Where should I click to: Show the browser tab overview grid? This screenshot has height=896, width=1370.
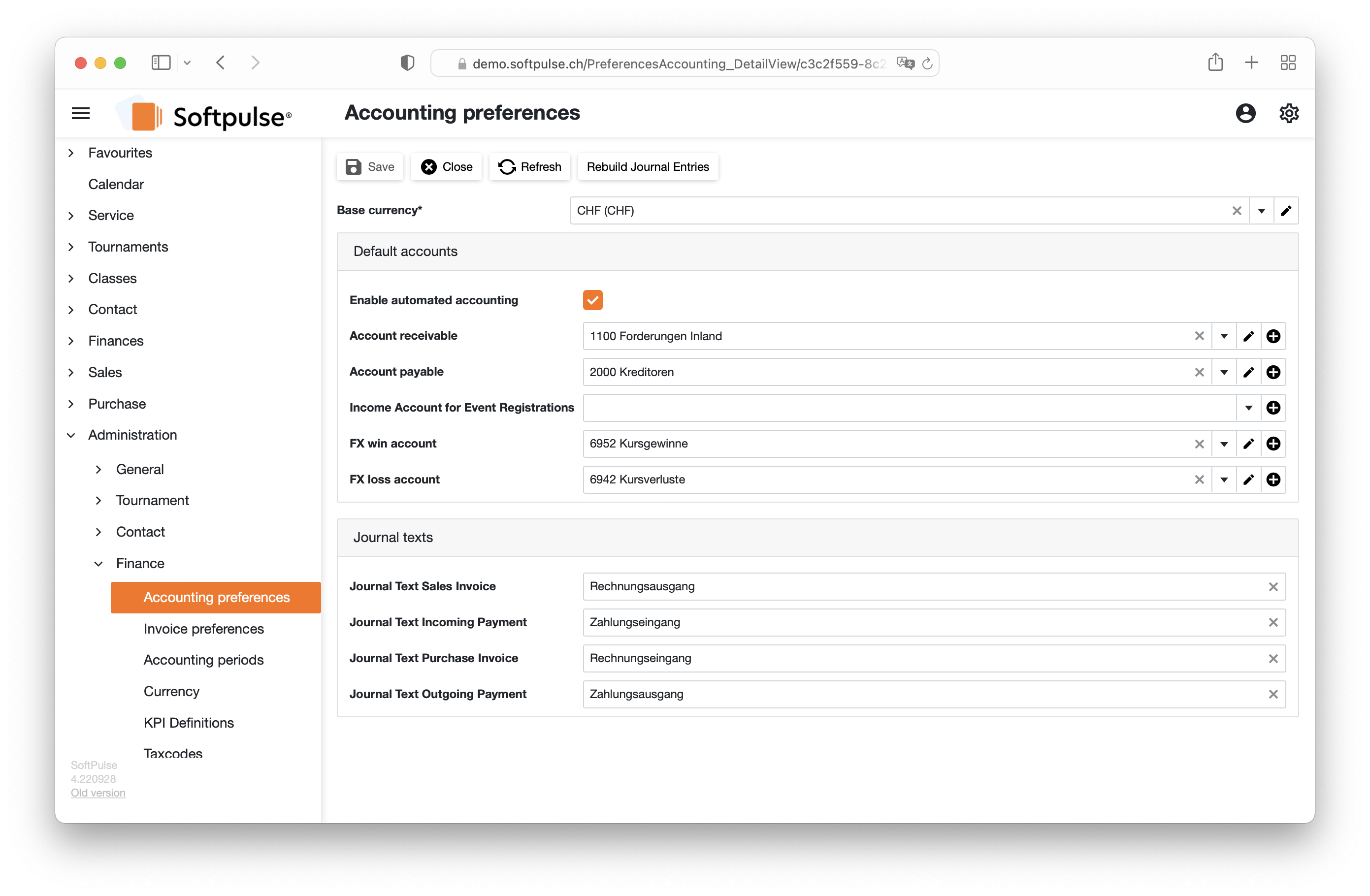point(1288,63)
